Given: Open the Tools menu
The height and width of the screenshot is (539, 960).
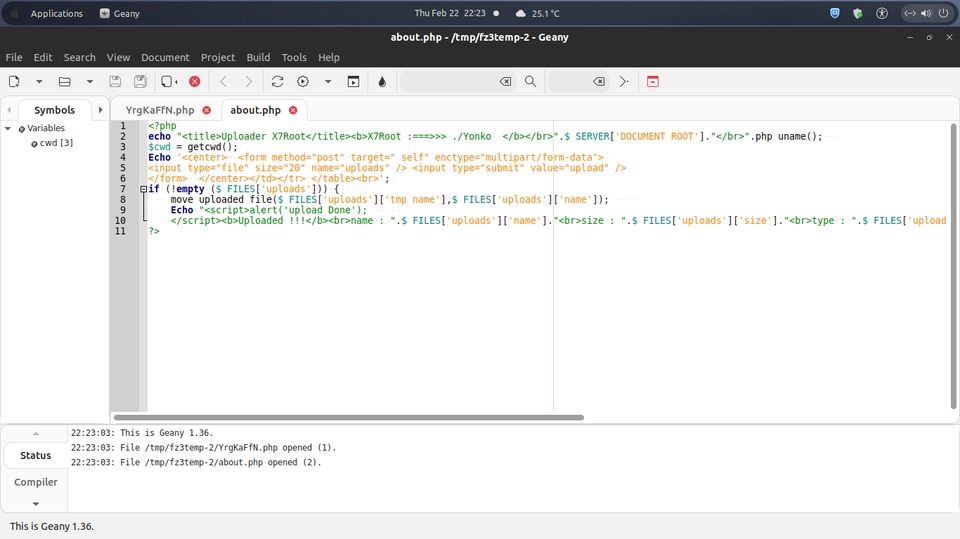Looking at the screenshot, I should point(294,57).
